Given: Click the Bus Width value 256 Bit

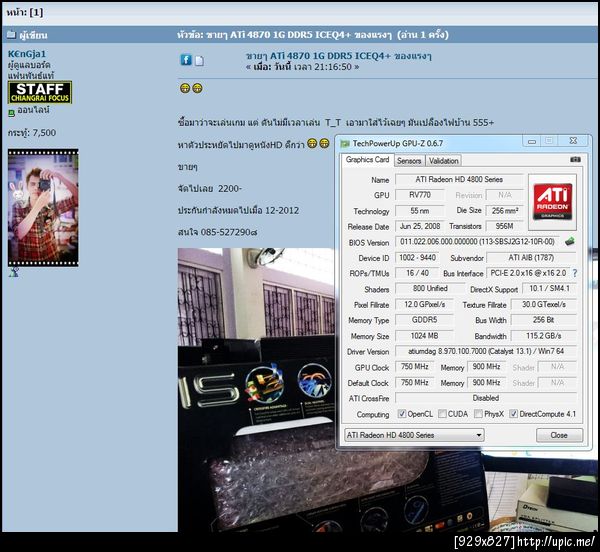Looking at the screenshot, I should tap(544, 320).
